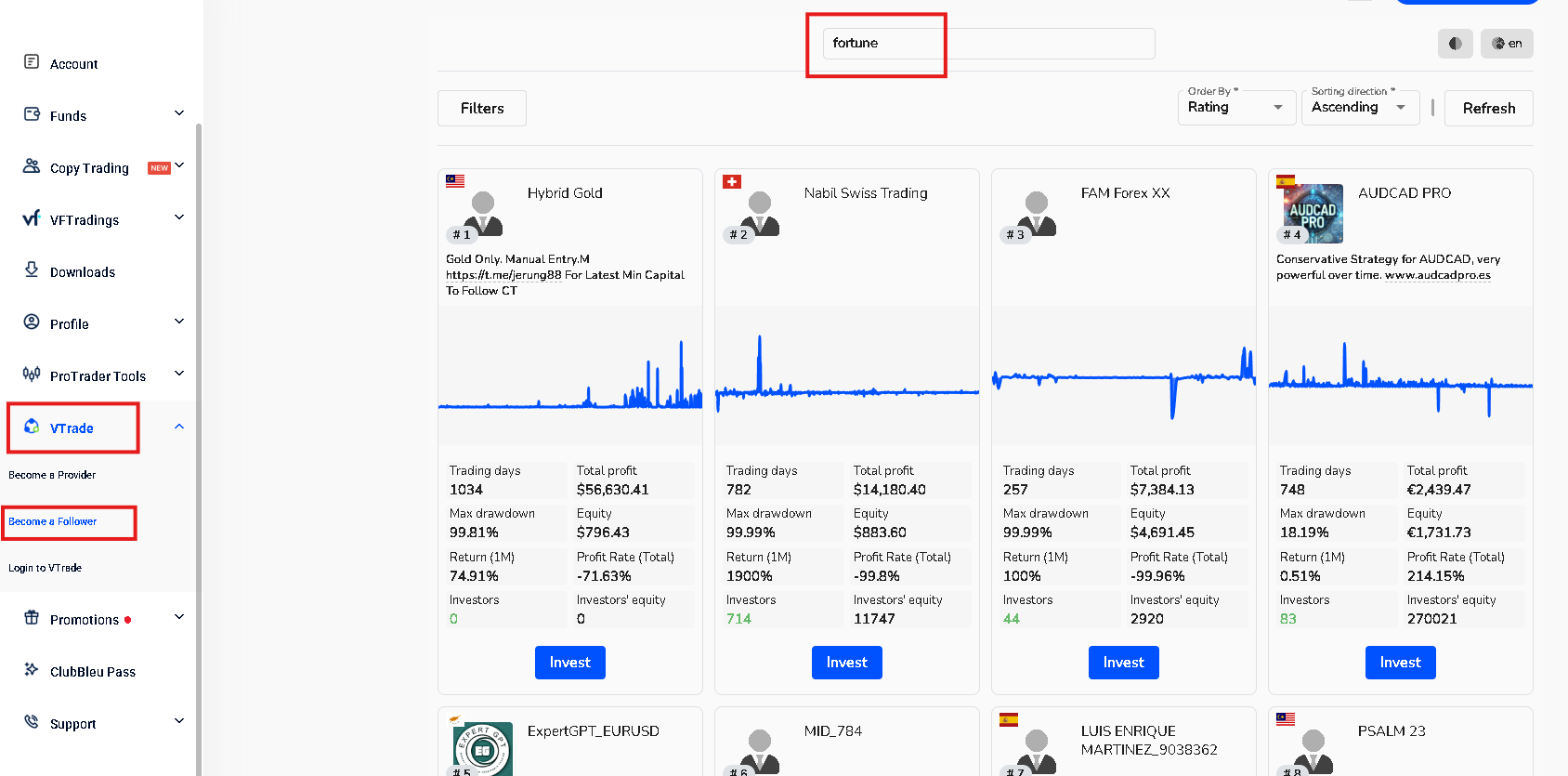The width and height of the screenshot is (1568, 776).
Task: Click the ClubBleu Pass icon
Action: coord(32,670)
